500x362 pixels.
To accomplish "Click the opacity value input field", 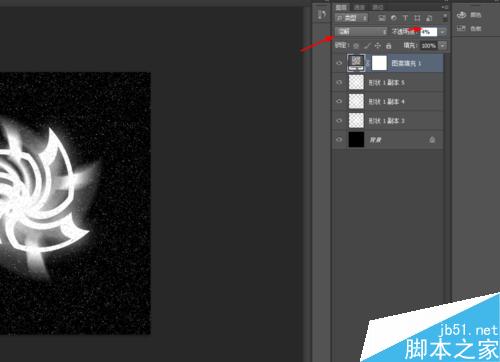I will tap(428, 32).
